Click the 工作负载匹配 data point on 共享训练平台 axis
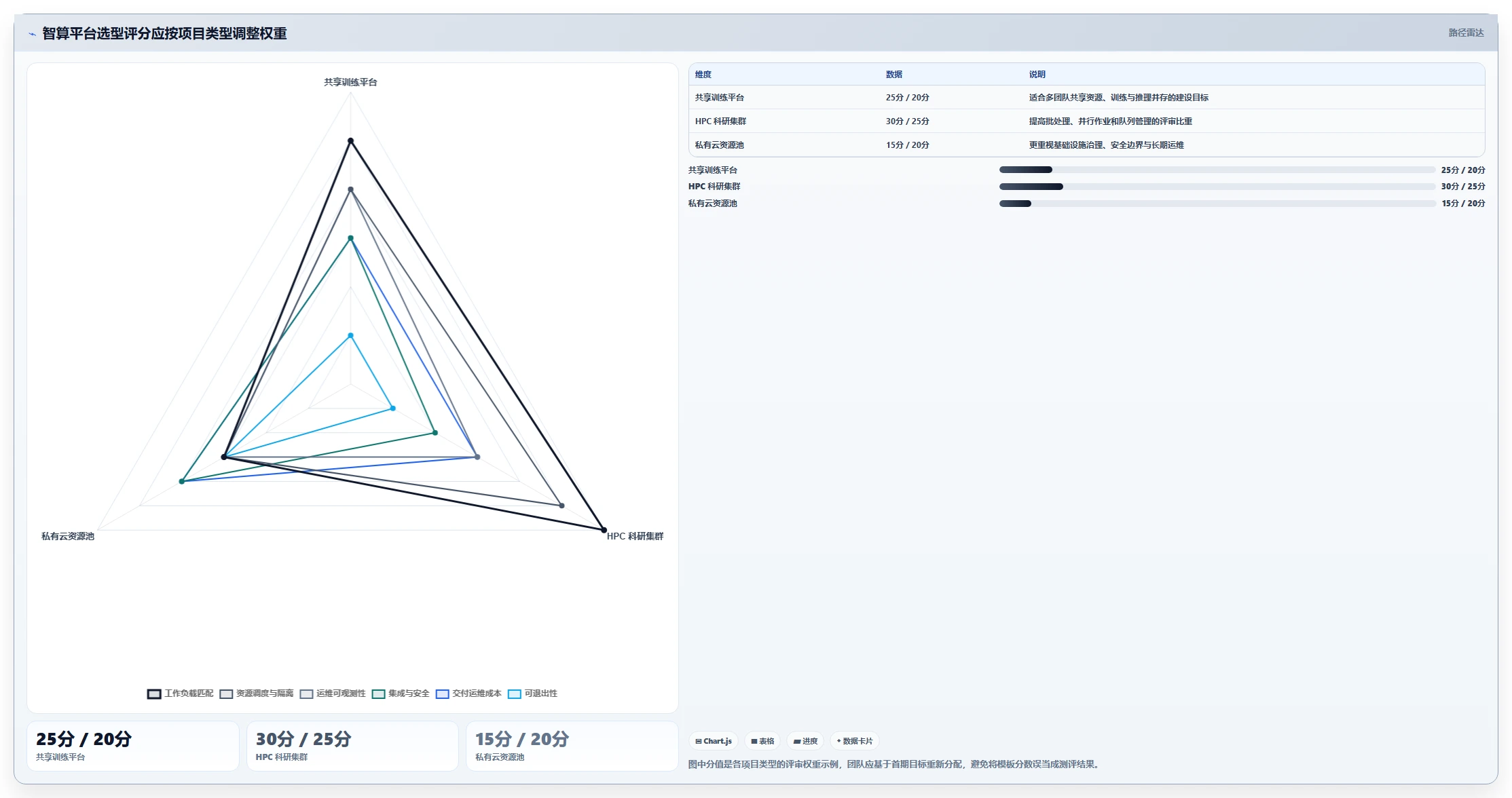The height and width of the screenshot is (798, 1512). (x=351, y=141)
